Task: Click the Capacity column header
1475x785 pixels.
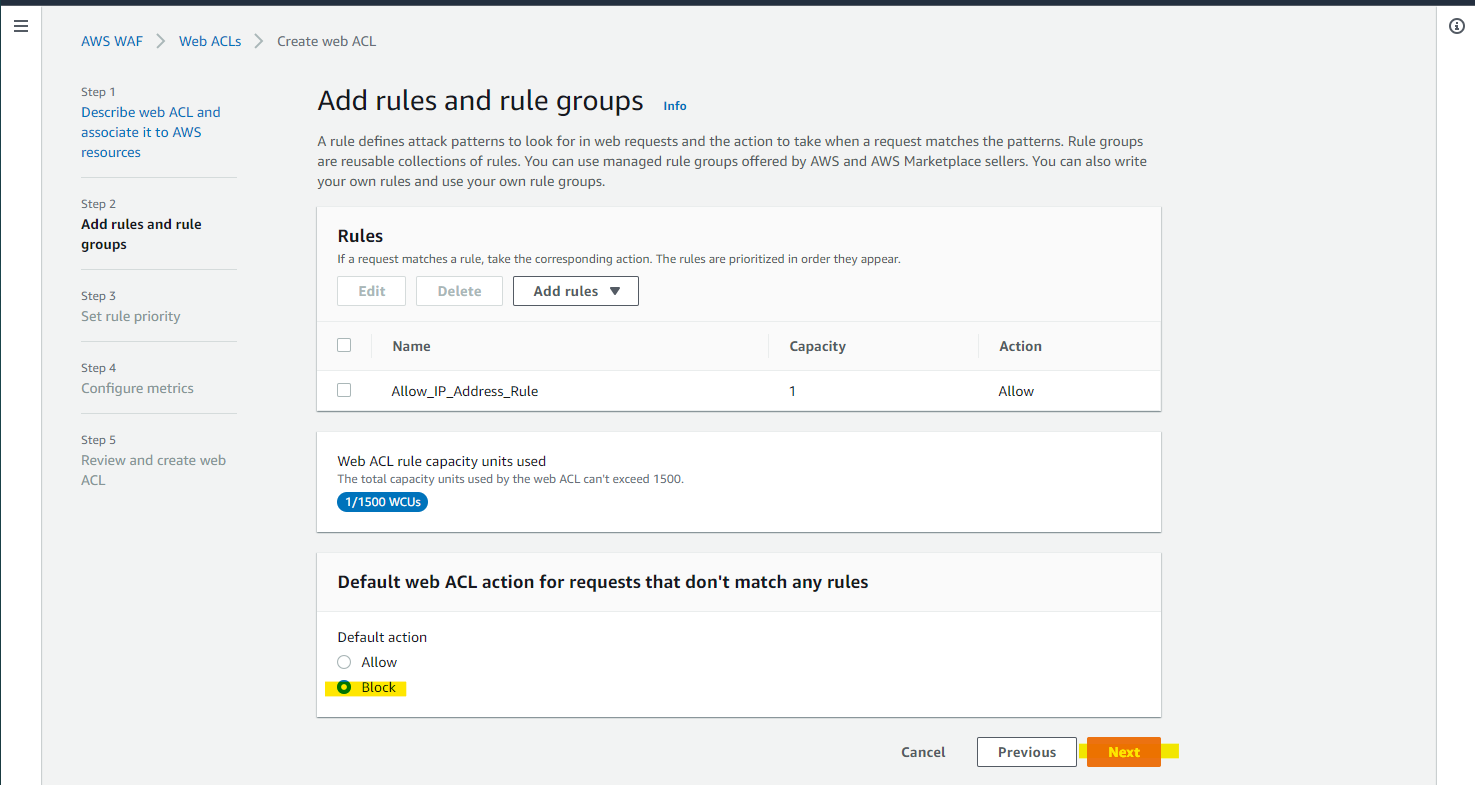Action: point(817,346)
